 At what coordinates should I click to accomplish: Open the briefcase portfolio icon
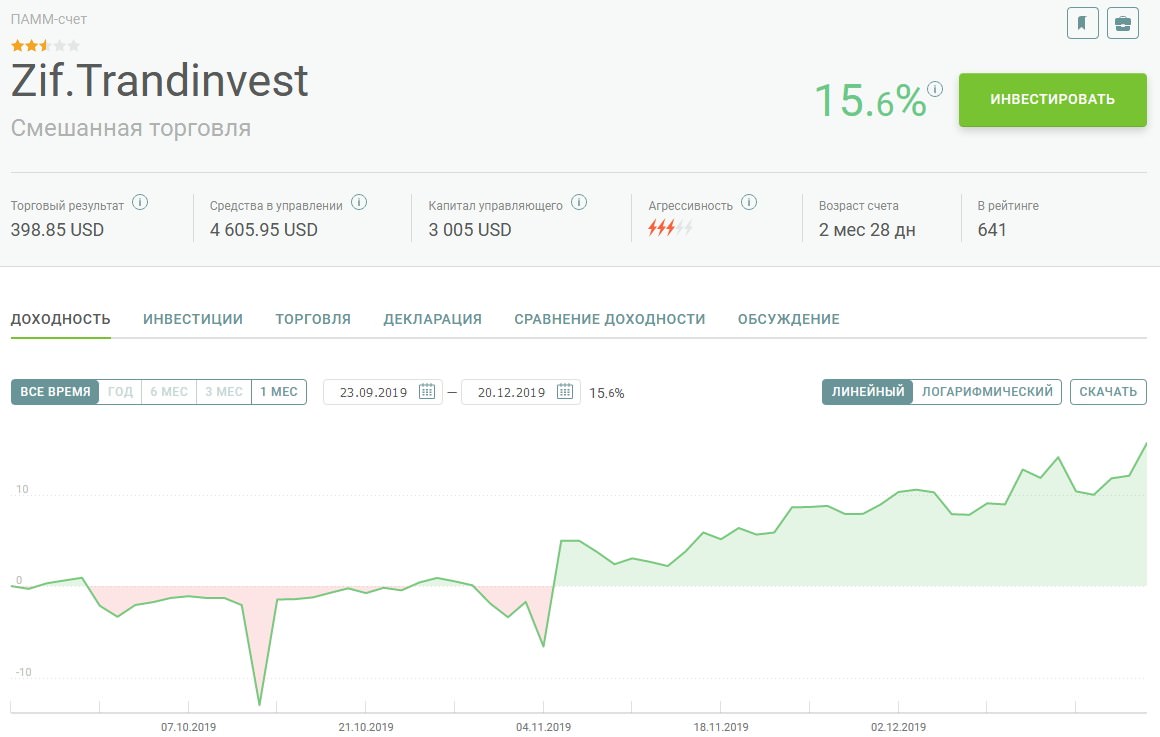tap(1122, 23)
